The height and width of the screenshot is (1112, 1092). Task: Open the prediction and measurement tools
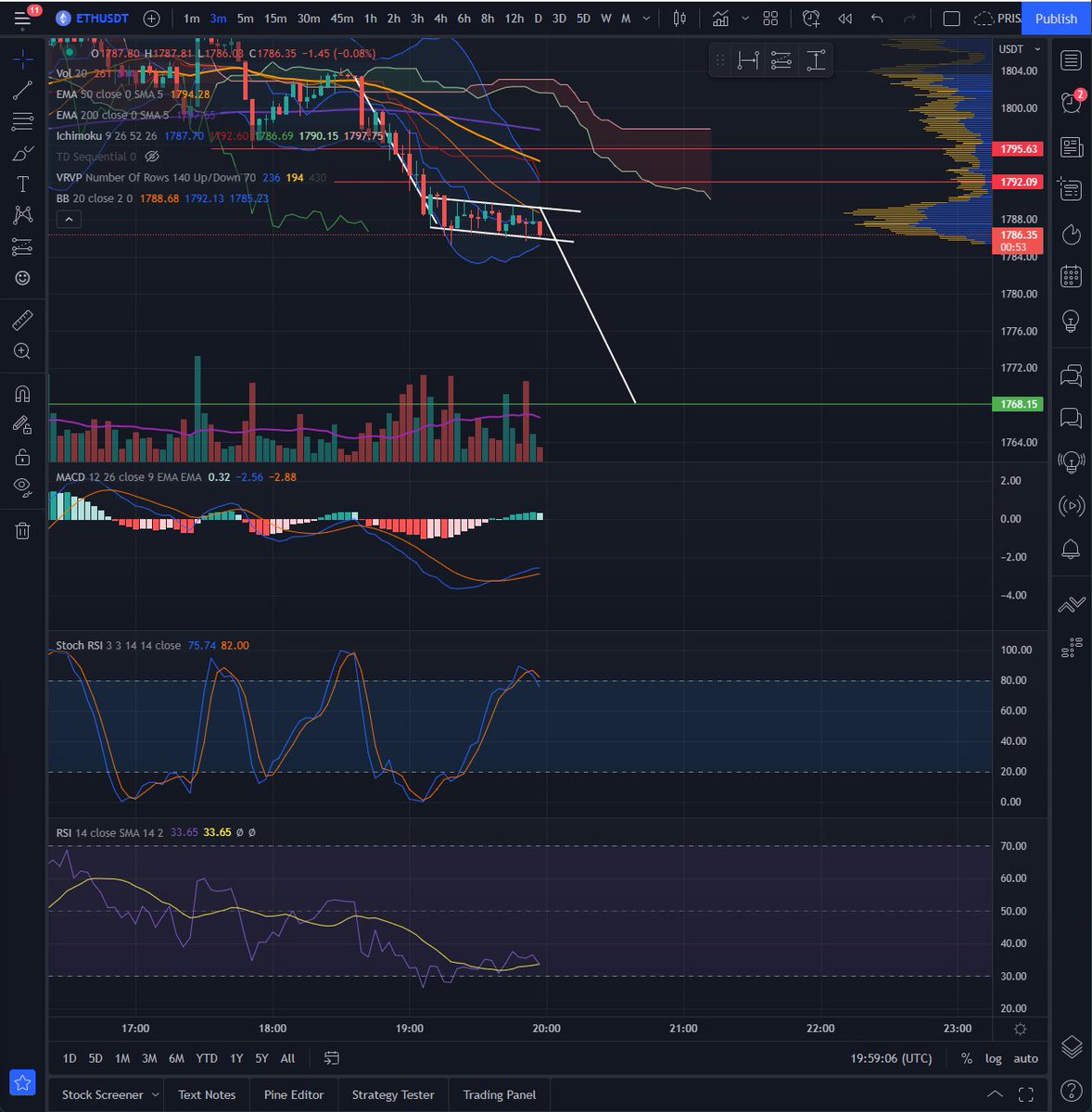[x=23, y=246]
